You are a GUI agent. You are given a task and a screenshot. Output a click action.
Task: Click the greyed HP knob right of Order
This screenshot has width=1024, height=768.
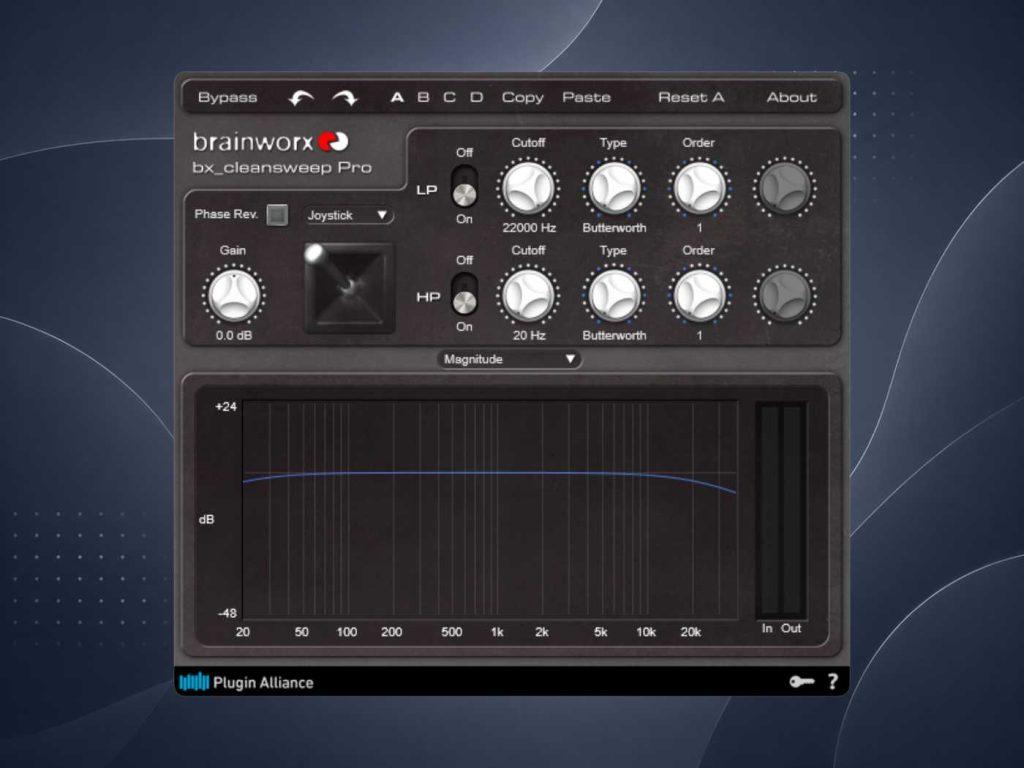[784, 295]
